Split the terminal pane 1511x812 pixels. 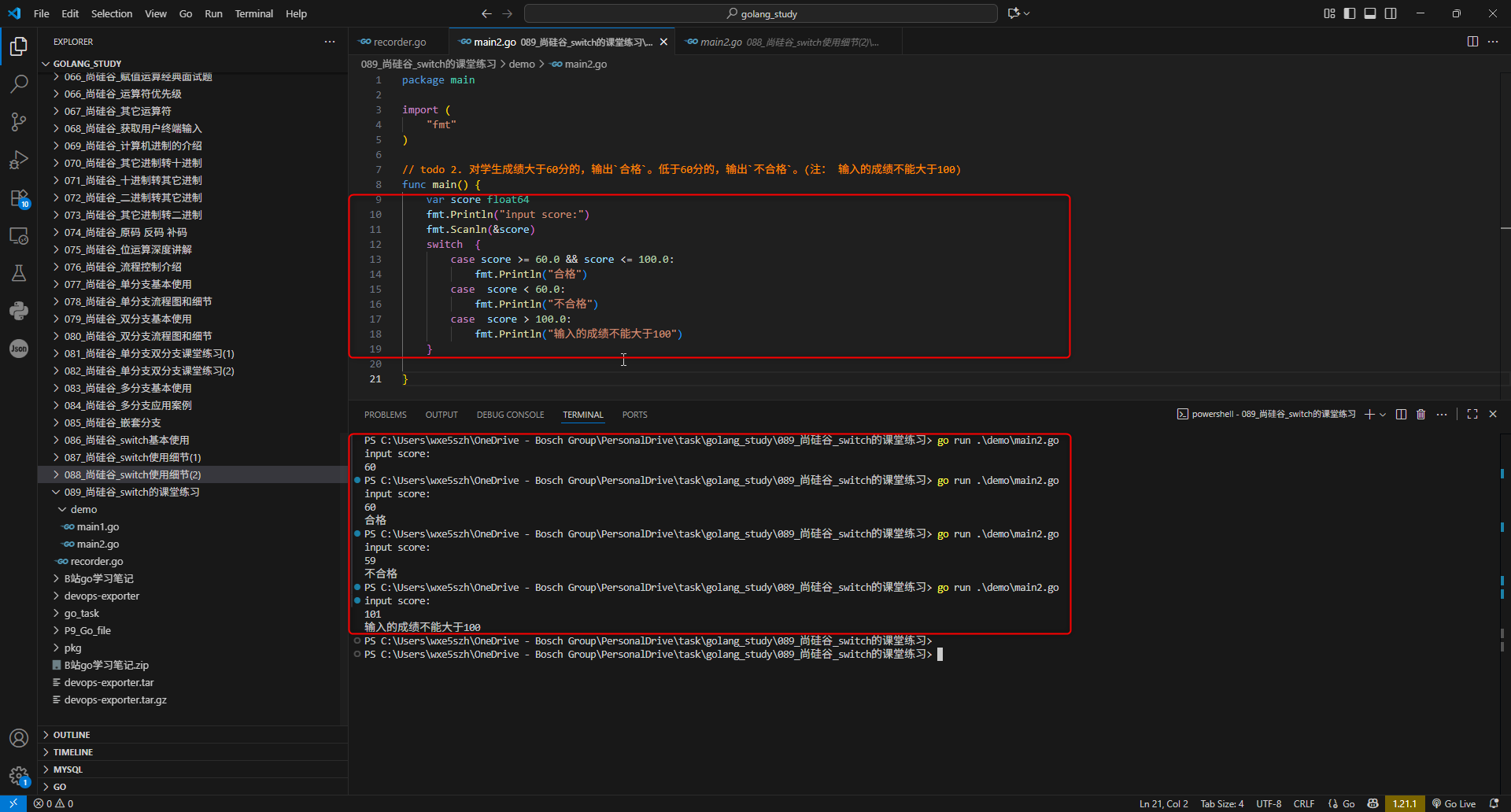coord(1401,415)
